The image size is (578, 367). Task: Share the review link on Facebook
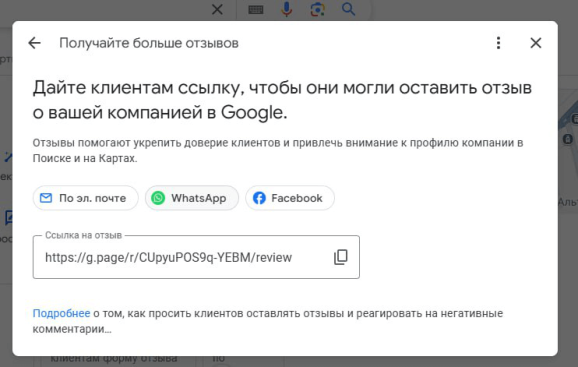[290, 198]
